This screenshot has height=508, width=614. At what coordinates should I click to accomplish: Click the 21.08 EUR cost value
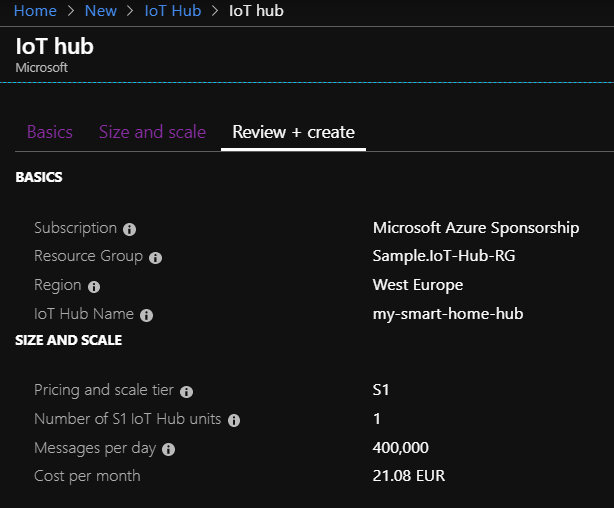coord(409,476)
